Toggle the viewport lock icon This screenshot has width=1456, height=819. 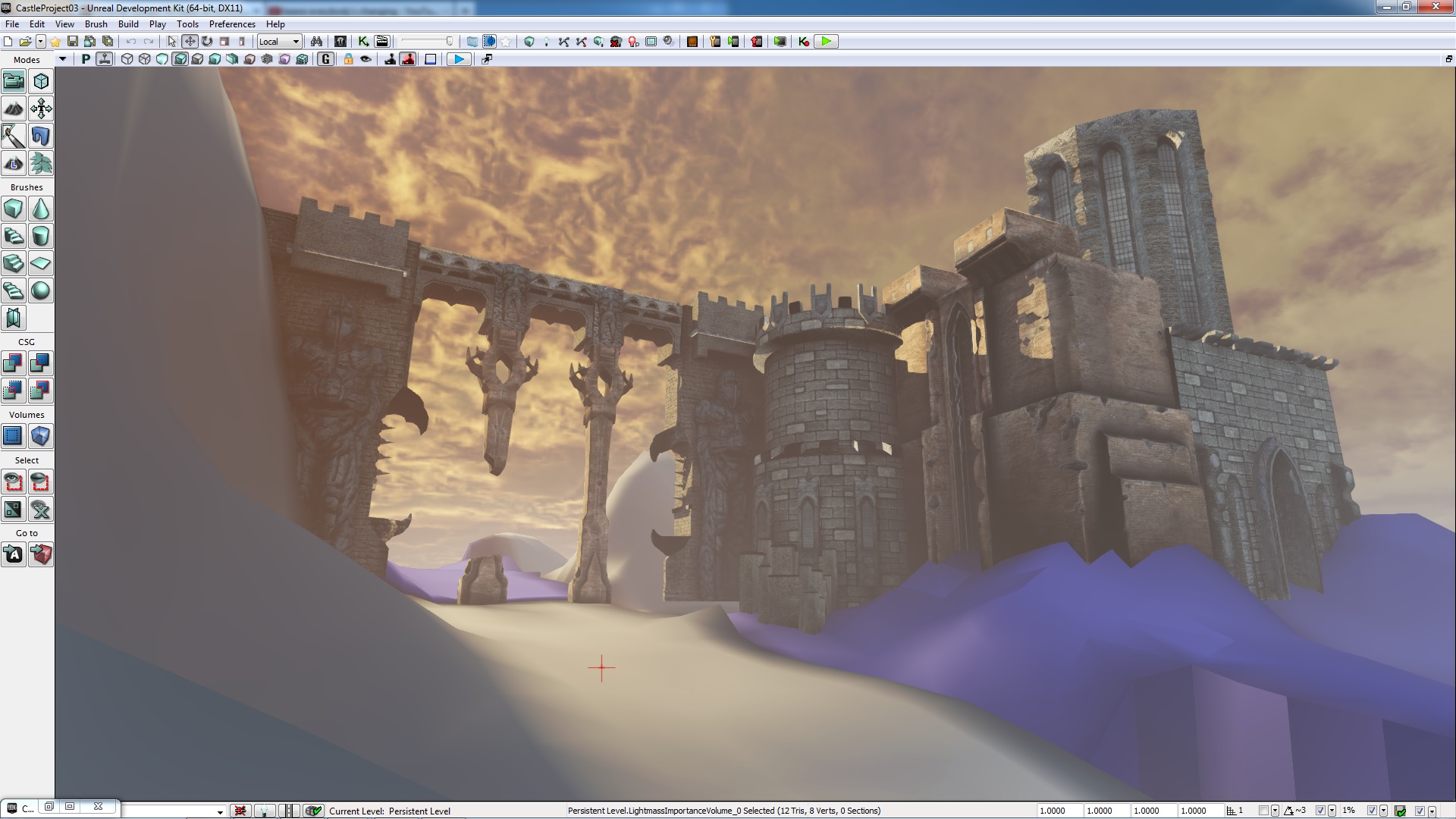(348, 59)
